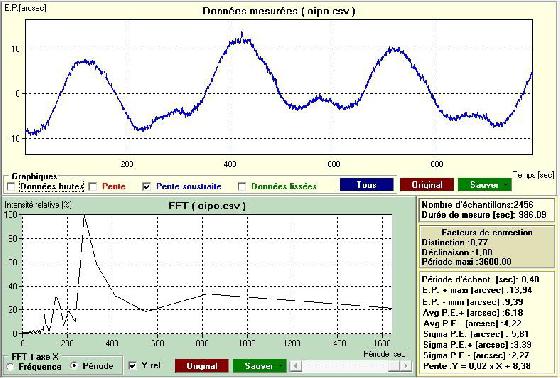This screenshot has width=560, height=378.
Task: Click the Original button beside Tous
Action: click(427, 185)
